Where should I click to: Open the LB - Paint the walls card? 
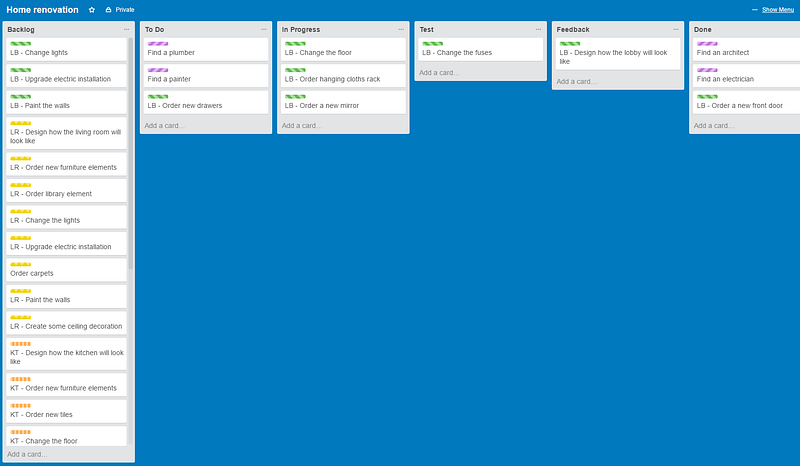point(66,103)
